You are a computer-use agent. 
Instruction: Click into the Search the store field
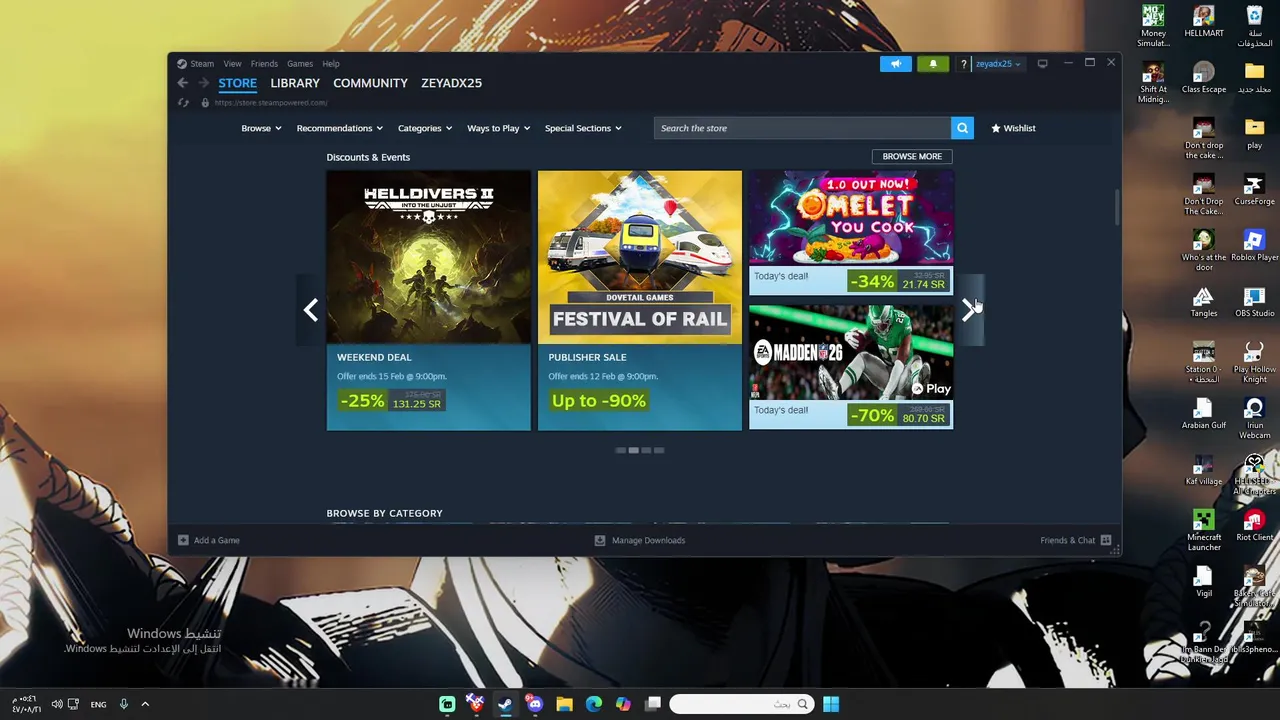(x=803, y=128)
